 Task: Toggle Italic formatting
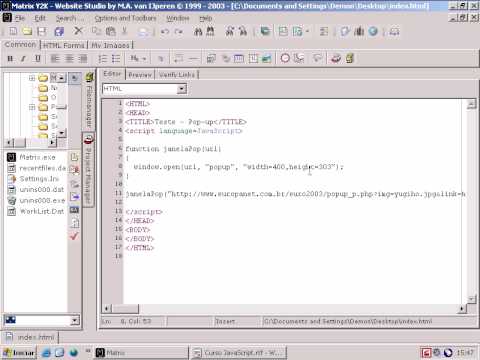[23, 59]
